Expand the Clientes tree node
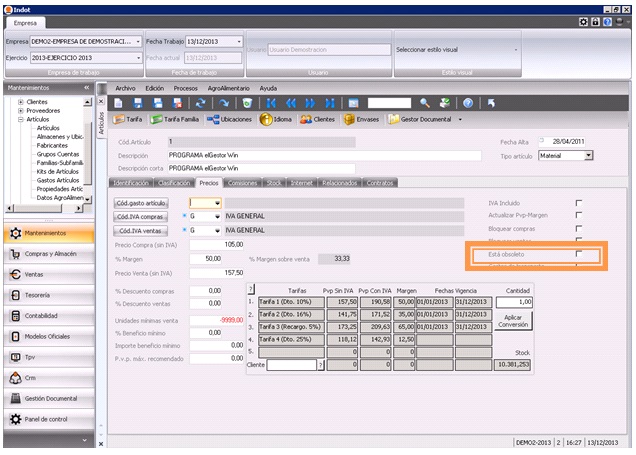This screenshot has width=636, height=455. point(21,102)
